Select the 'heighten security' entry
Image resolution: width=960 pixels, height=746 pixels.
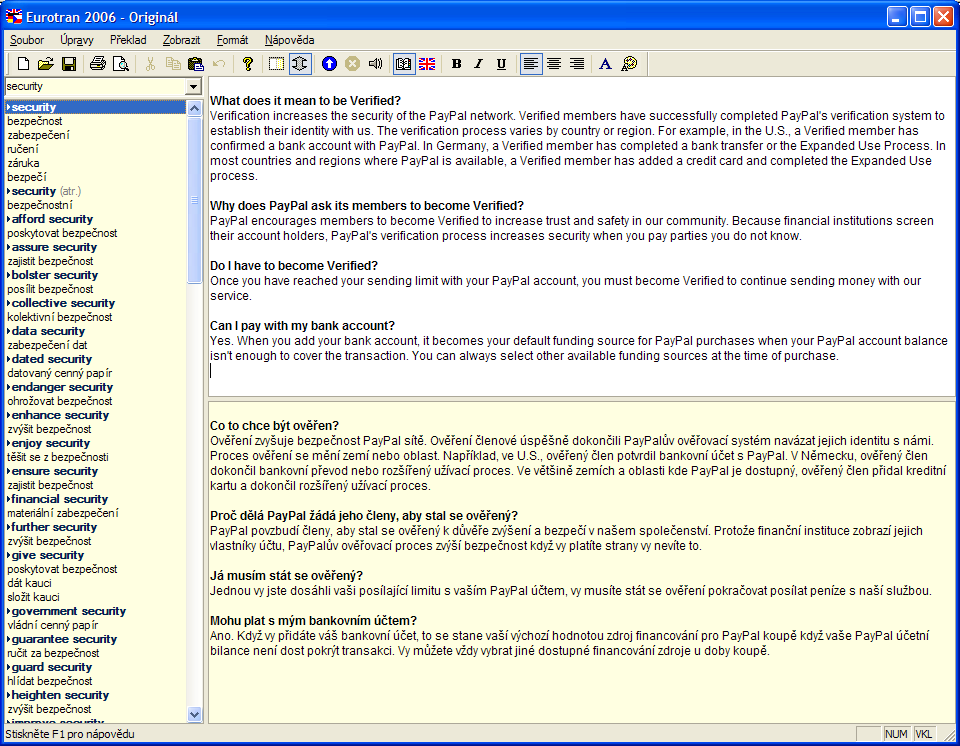[x=60, y=695]
